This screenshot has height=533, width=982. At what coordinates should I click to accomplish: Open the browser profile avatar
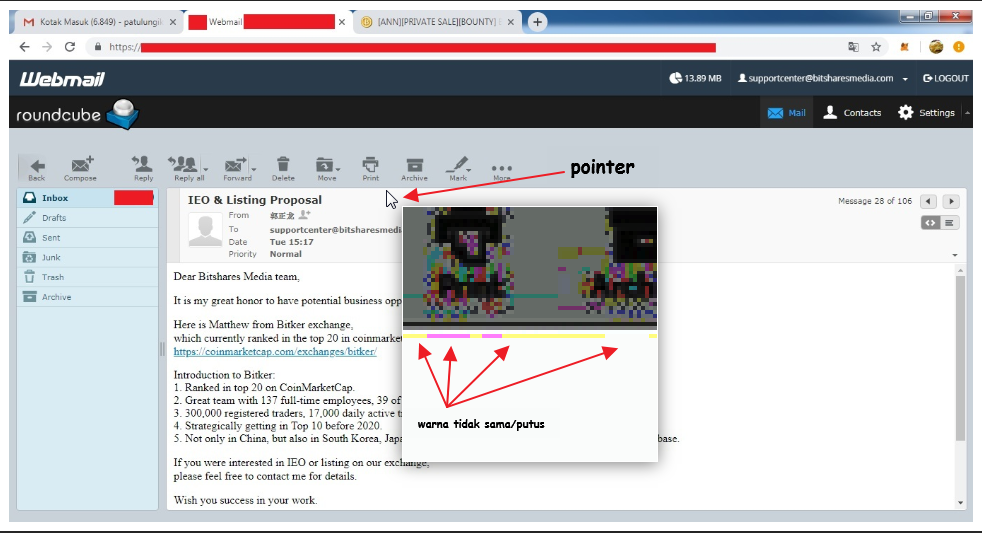(x=936, y=47)
